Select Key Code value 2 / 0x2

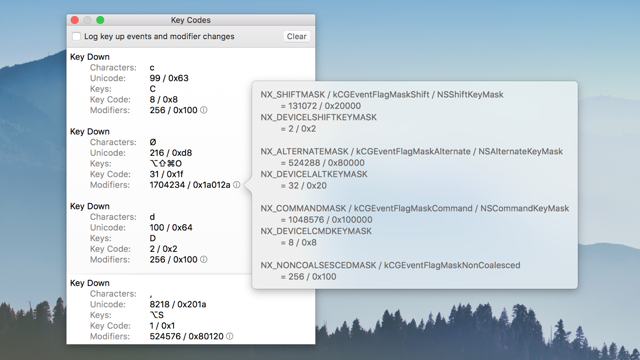[163, 249]
